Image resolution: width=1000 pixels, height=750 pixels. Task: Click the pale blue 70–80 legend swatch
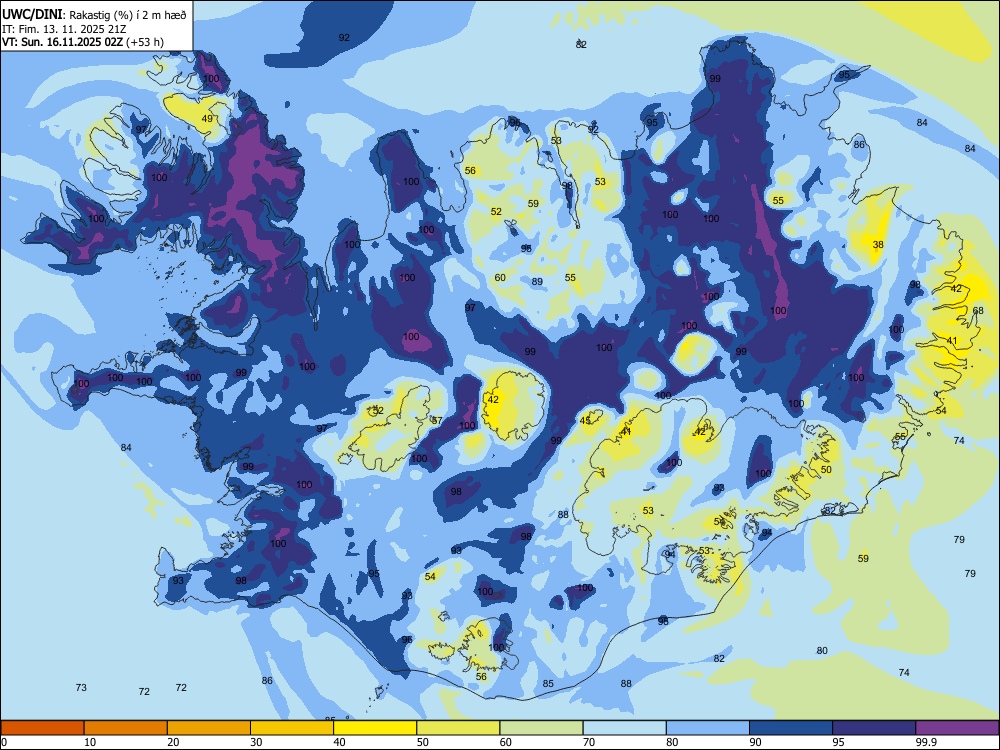[x=625, y=728]
